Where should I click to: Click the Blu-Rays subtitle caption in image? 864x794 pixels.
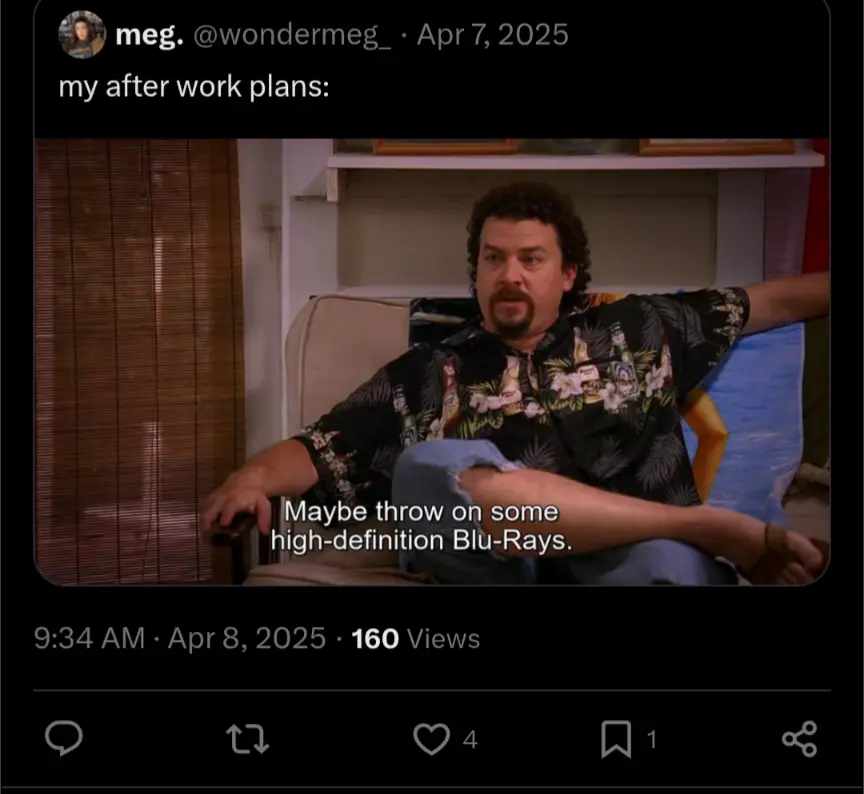[422, 526]
